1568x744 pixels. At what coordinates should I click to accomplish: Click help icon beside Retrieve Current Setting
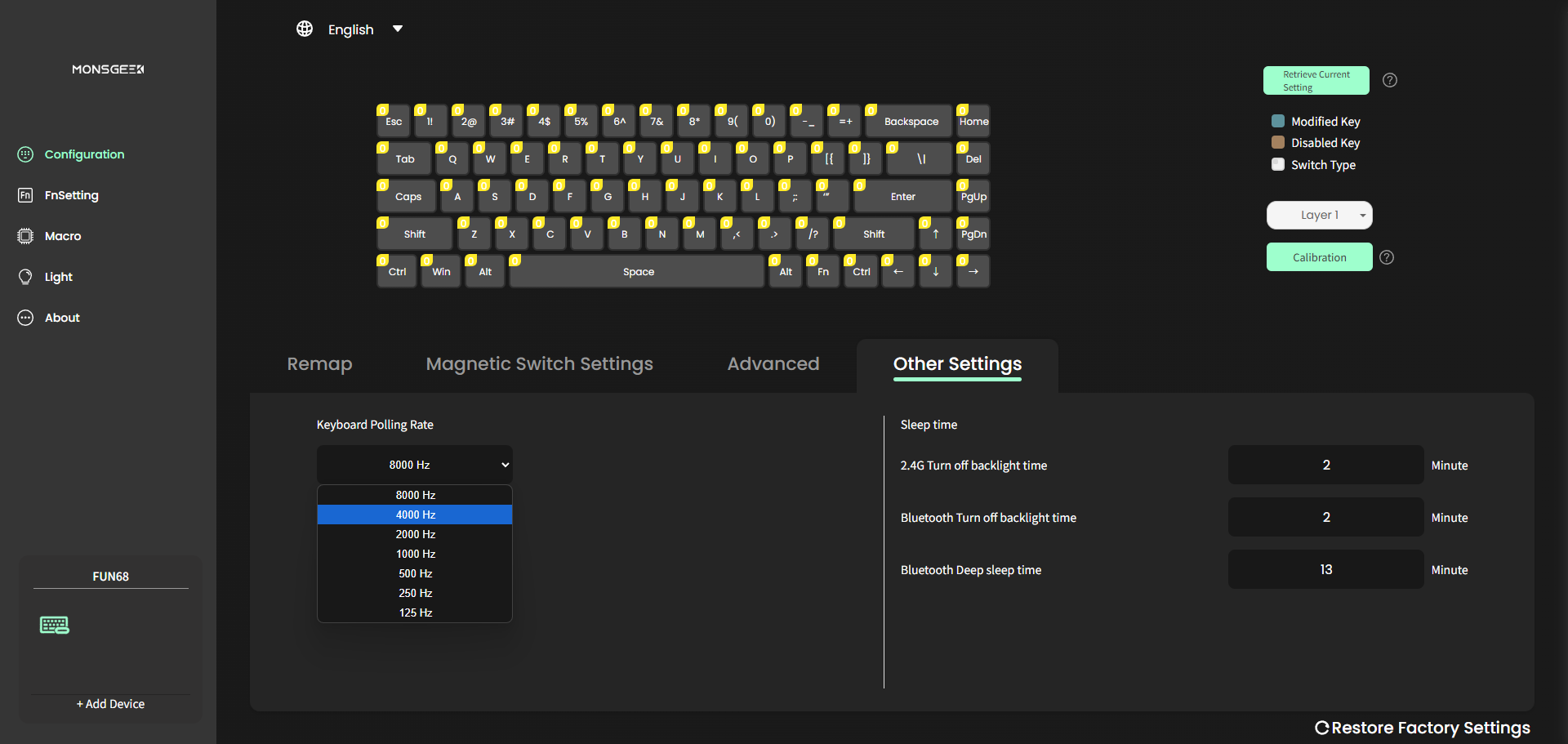1389,80
